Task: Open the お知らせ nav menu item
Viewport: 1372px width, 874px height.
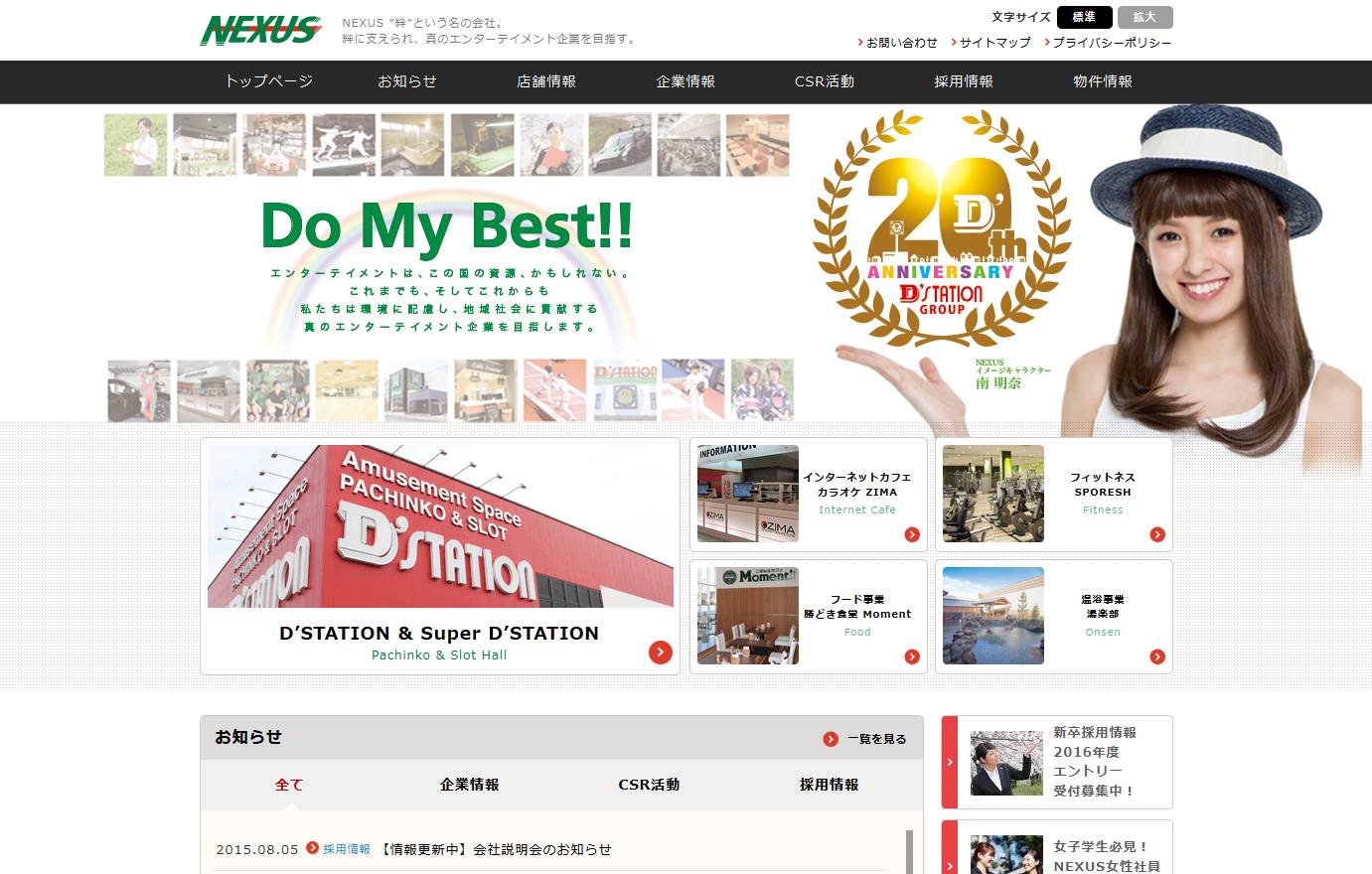Action: [407, 81]
